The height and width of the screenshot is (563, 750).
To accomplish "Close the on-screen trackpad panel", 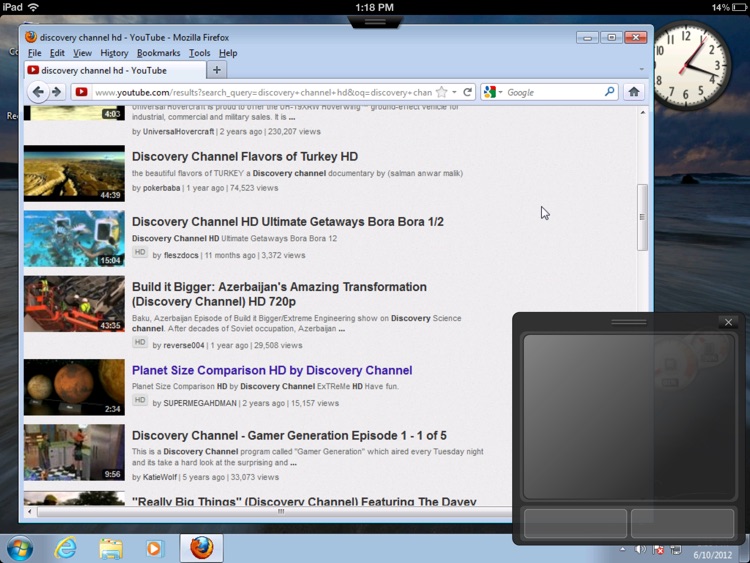I will click(x=728, y=322).
